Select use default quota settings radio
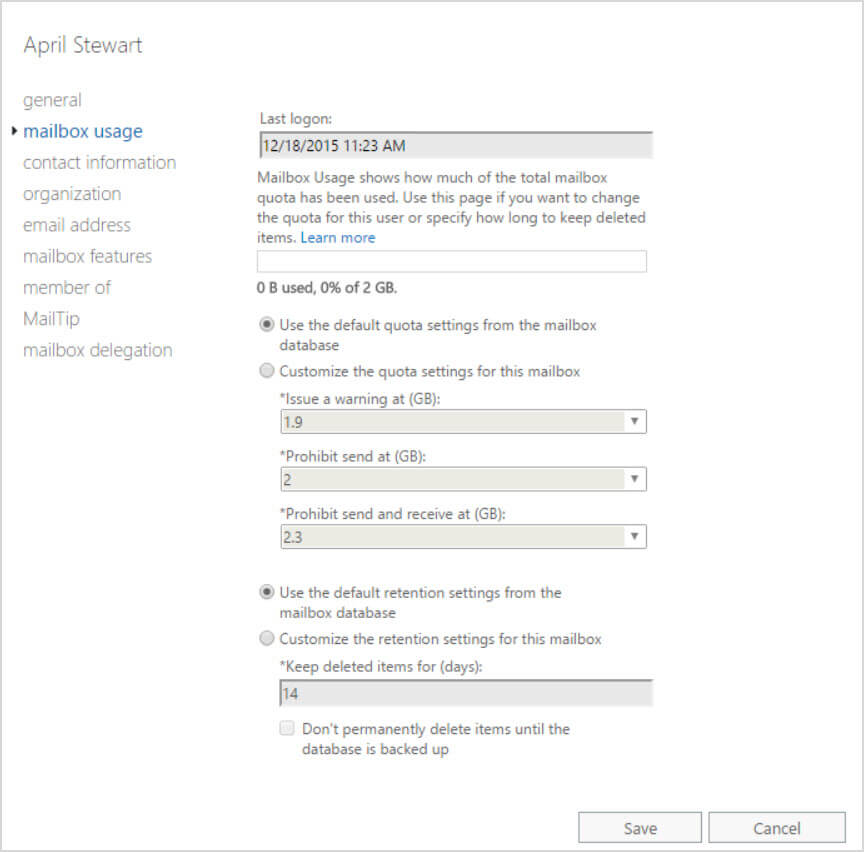 (x=267, y=325)
